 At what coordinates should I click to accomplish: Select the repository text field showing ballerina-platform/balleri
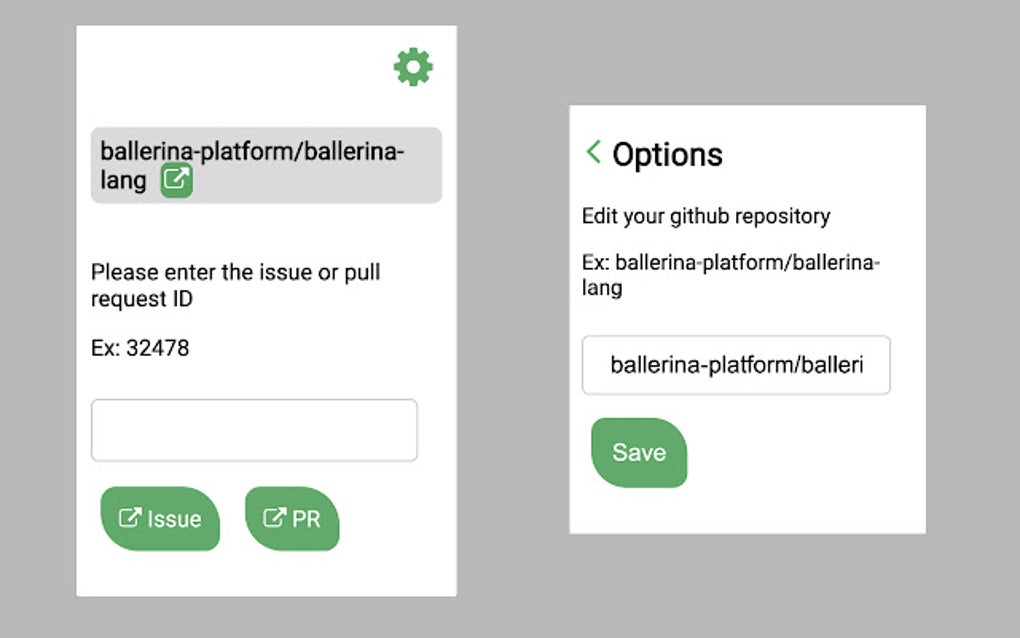coord(736,366)
